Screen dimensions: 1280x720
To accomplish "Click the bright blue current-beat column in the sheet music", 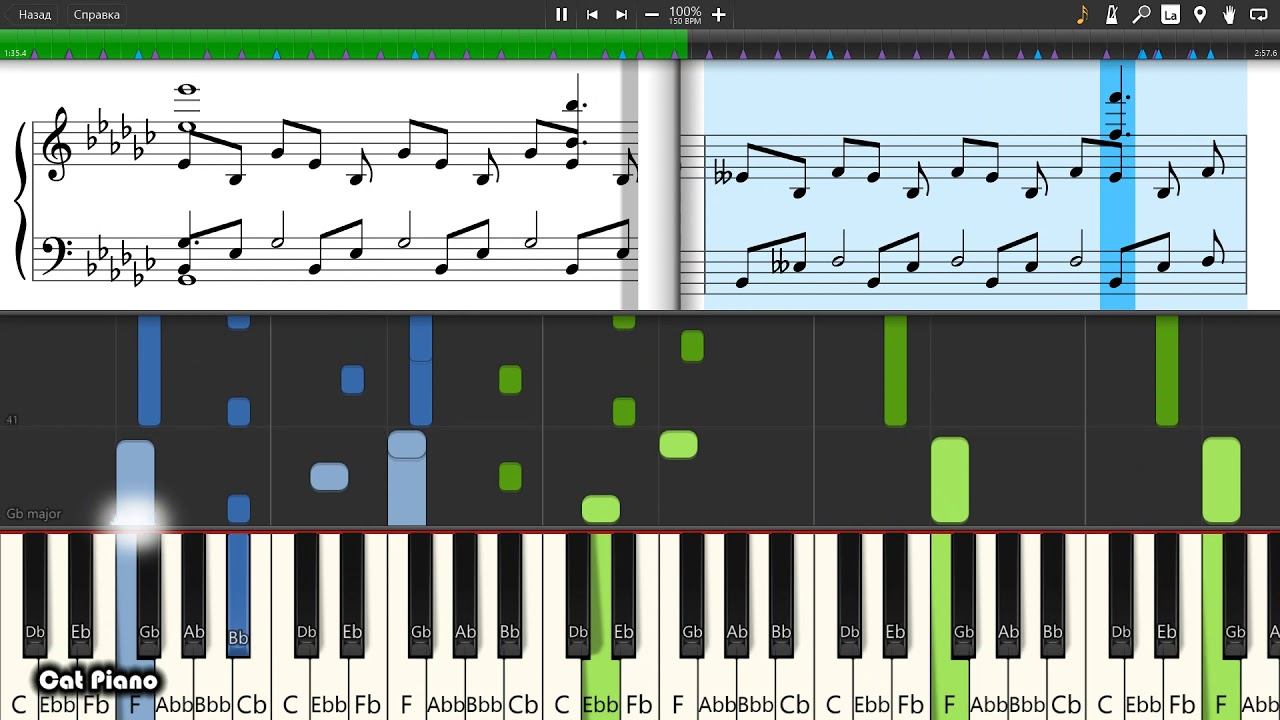I will (x=1117, y=185).
